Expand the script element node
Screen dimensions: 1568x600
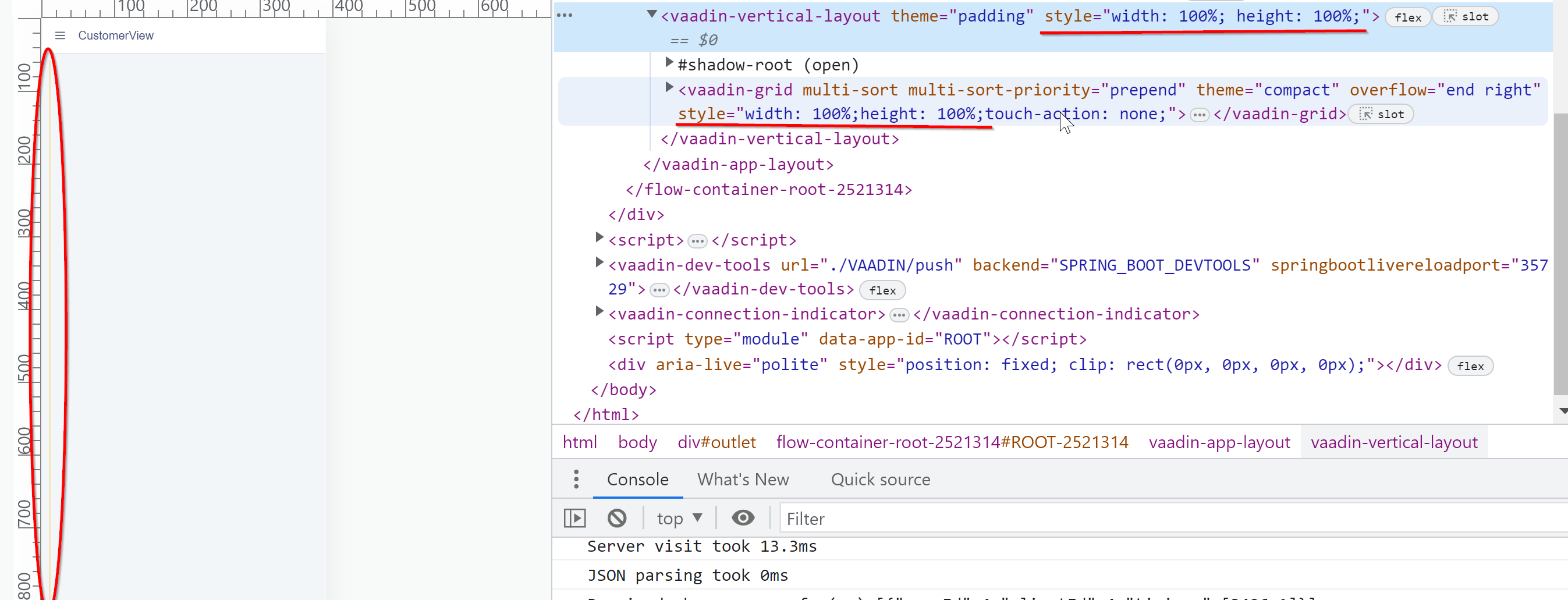(x=599, y=237)
